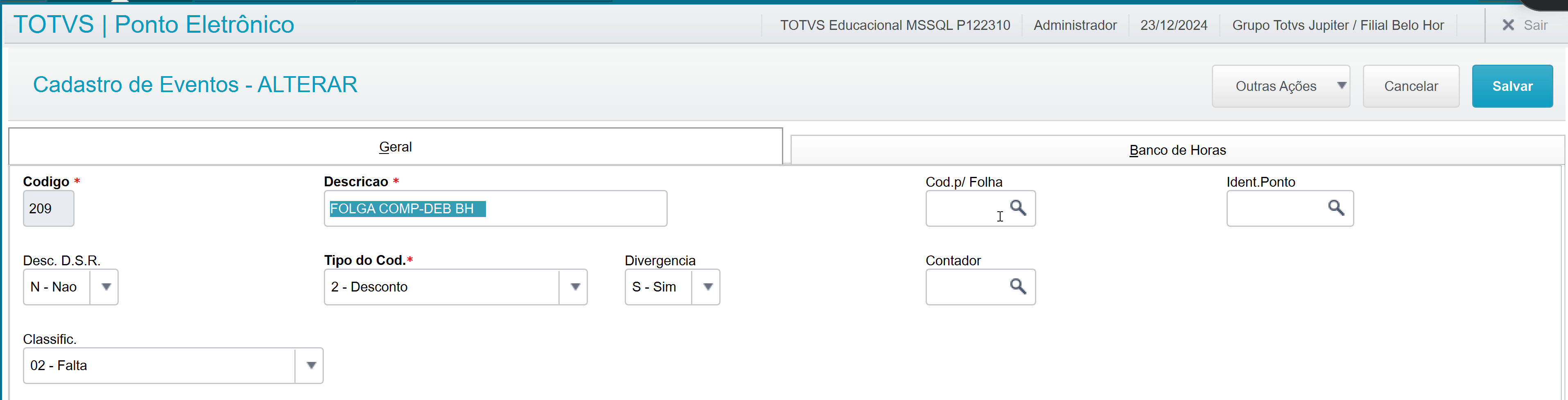This screenshot has width=1568, height=400.
Task: Click the Contador search magnifier icon
Action: (x=1018, y=286)
